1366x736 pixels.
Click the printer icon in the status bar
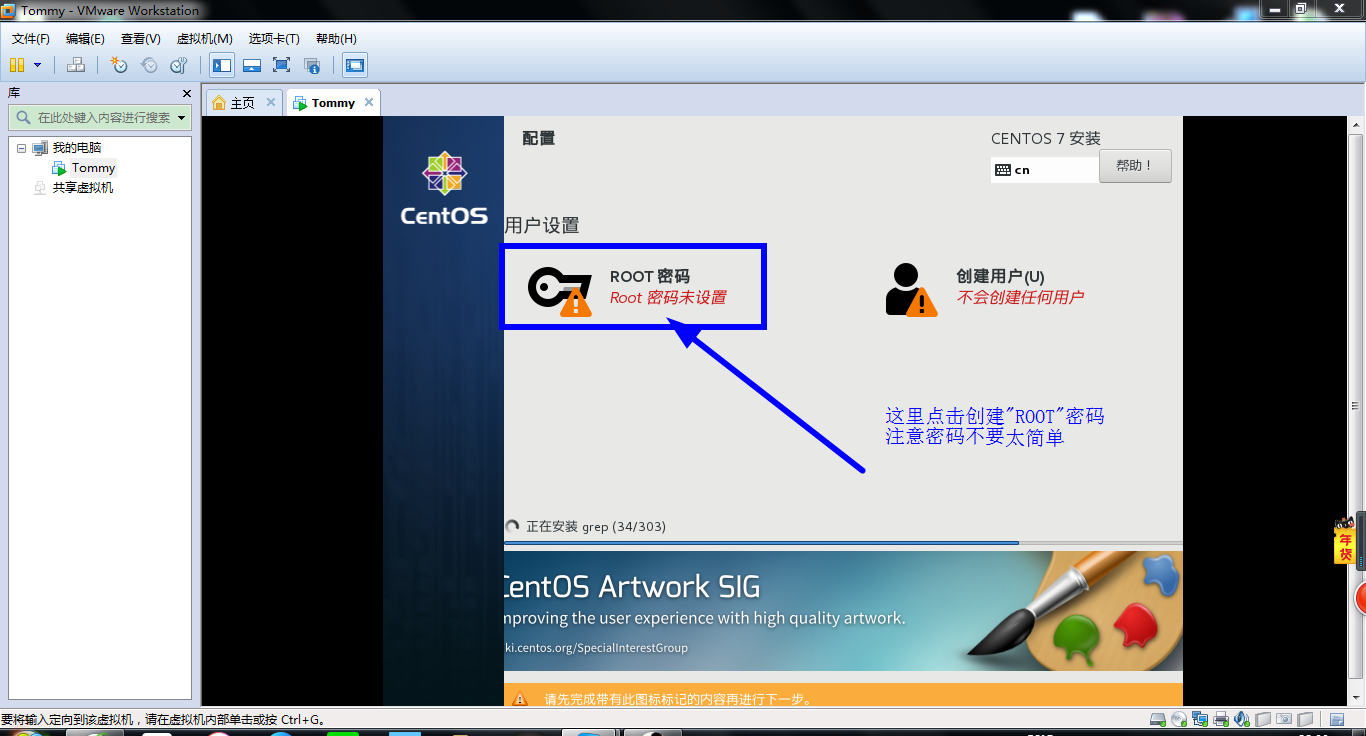point(1221,719)
